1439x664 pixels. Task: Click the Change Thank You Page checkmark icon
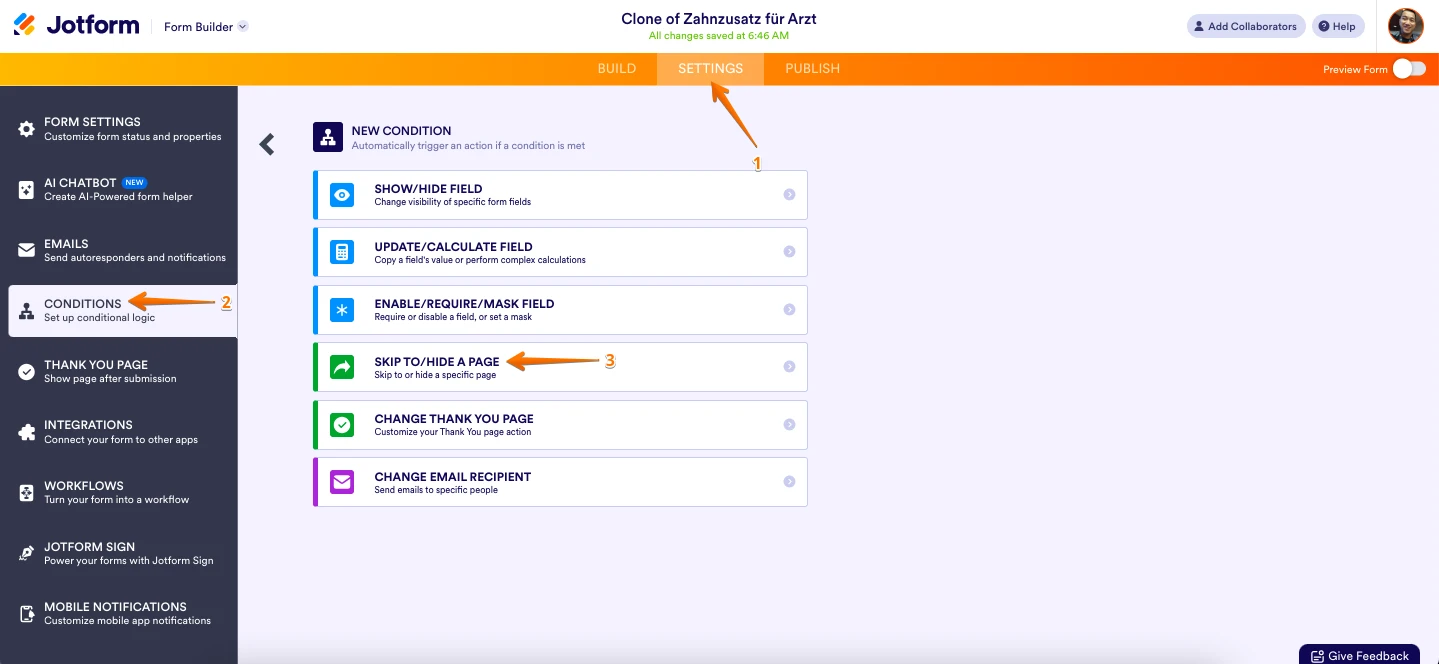(342, 426)
